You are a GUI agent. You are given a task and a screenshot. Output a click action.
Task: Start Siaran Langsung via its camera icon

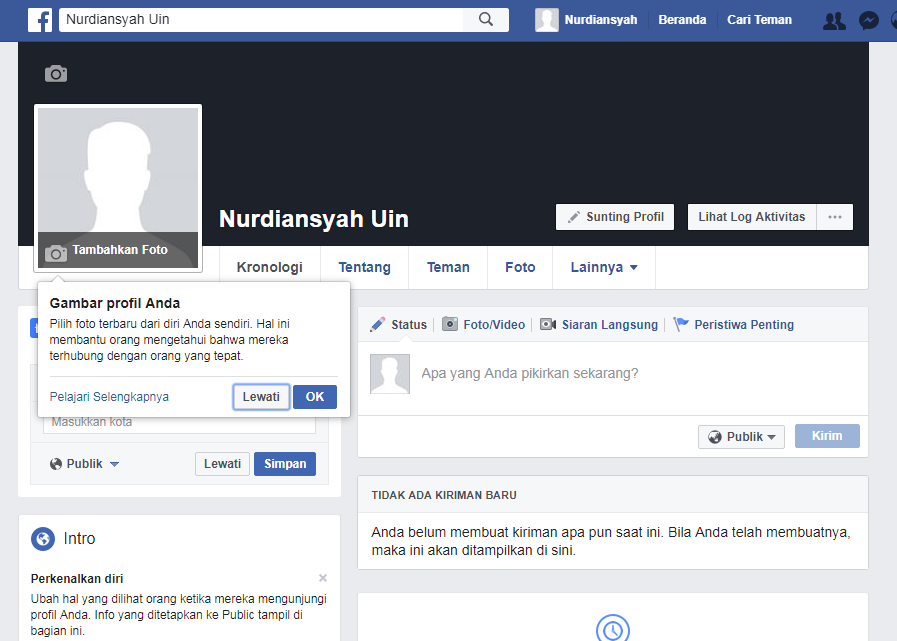(x=548, y=324)
